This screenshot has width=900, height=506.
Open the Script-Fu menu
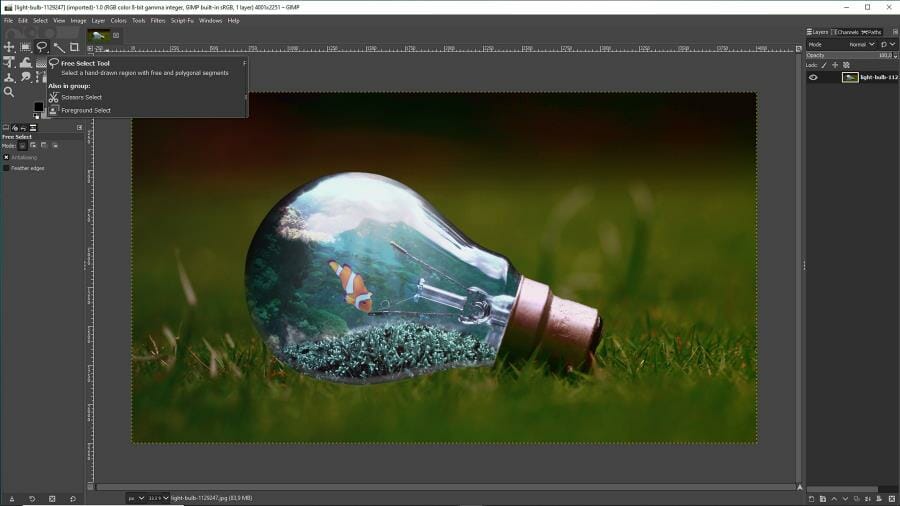pos(182,21)
